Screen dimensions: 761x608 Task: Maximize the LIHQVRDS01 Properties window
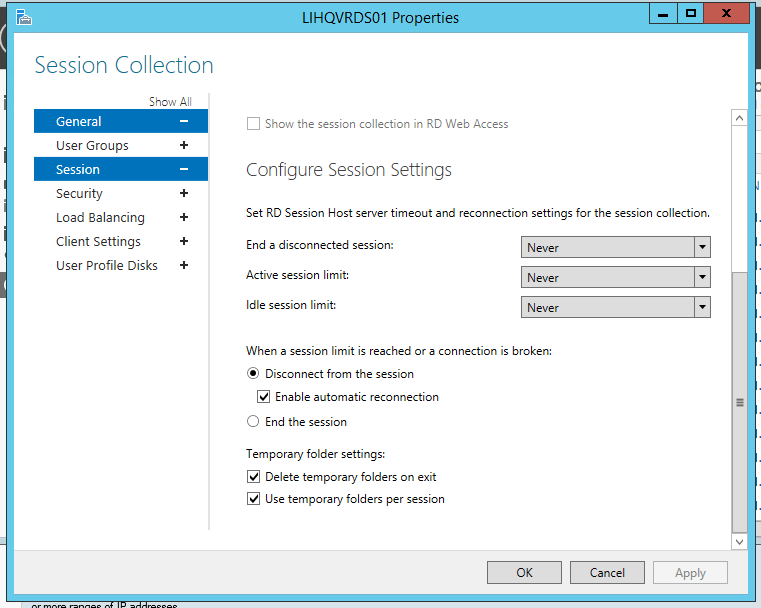[x=691, y=14]
